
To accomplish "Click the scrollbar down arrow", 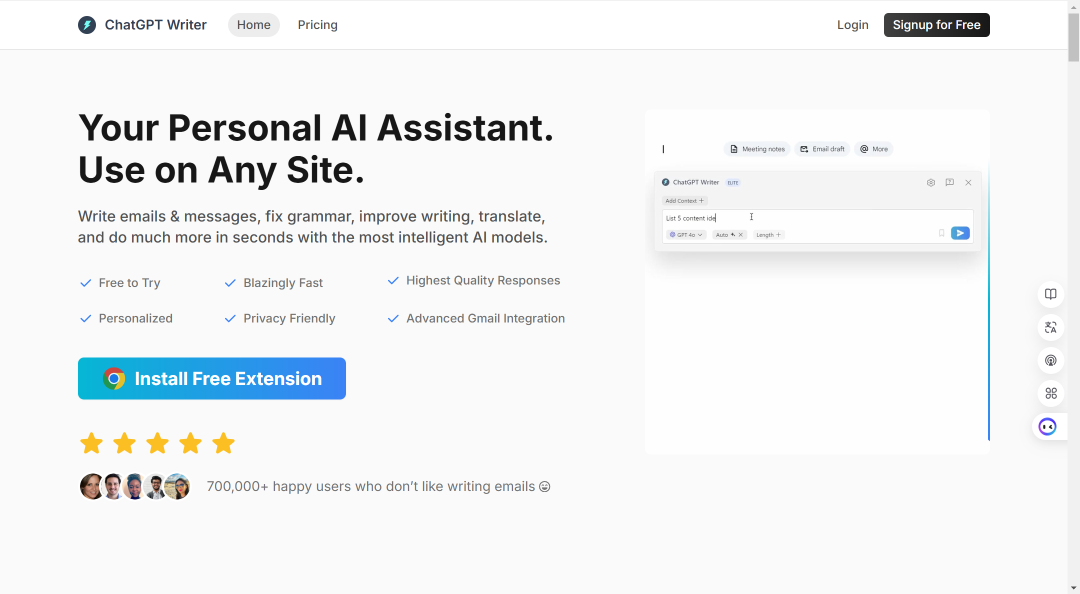I will (1074, 588).
